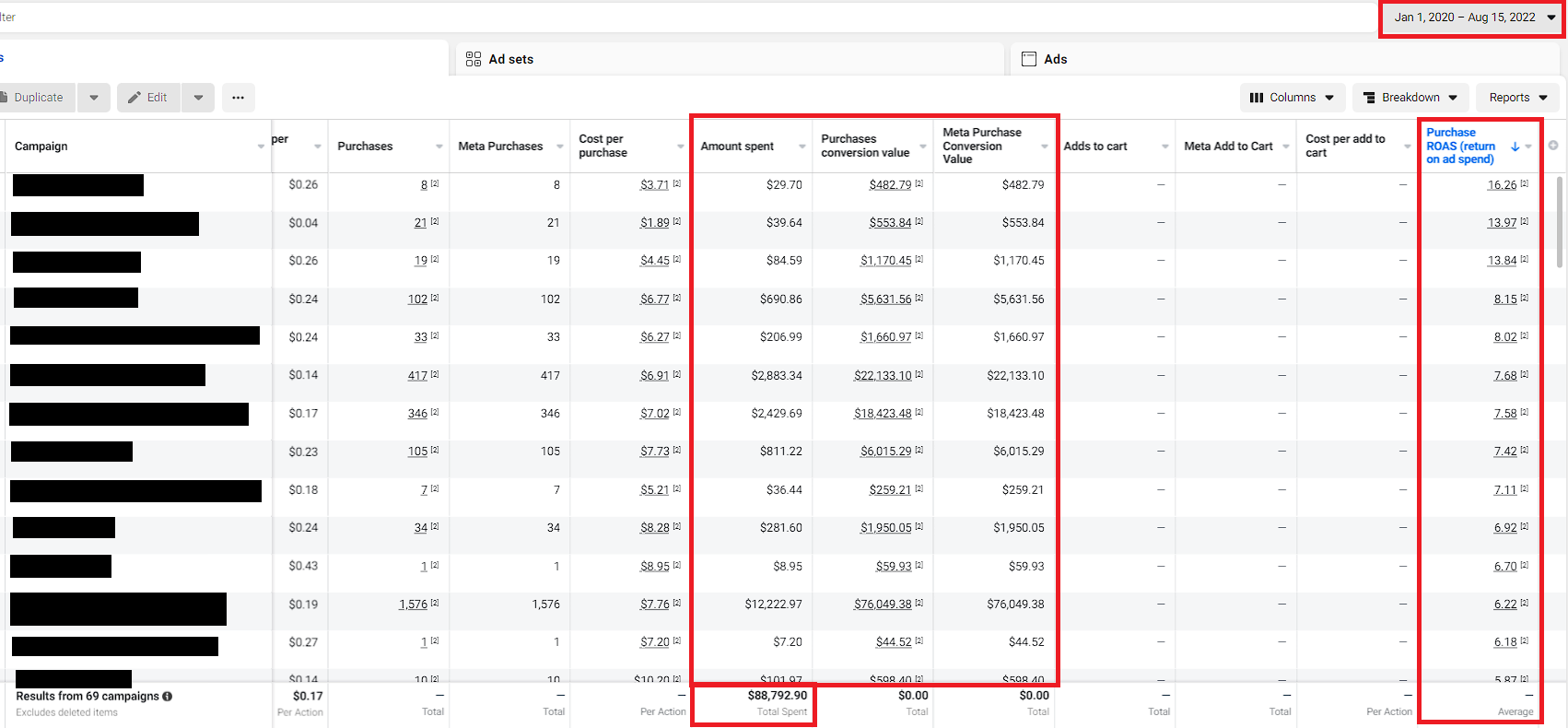Expand the Duplicate options arrow

pos(94,98)
